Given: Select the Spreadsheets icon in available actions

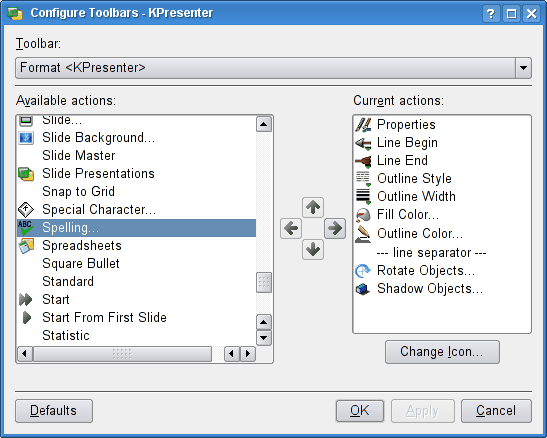Looking at the screenshot, I should coord(27,246).
